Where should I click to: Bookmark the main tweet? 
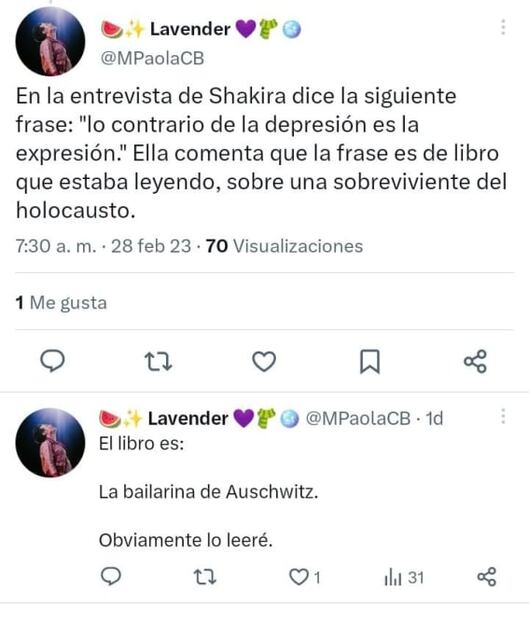point(370,361)
